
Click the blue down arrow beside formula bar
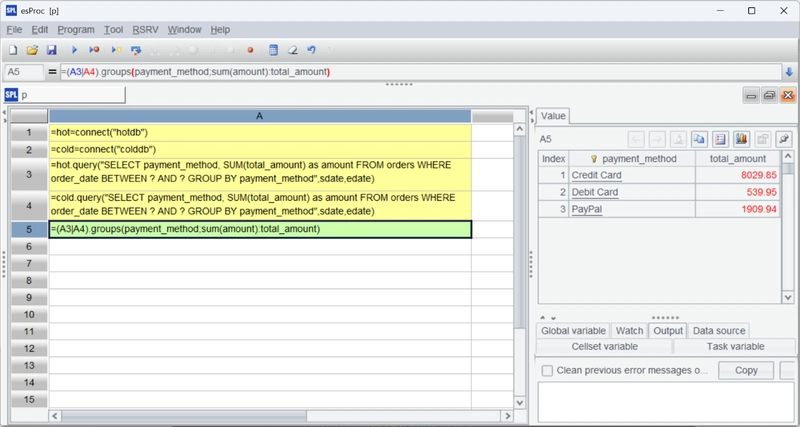789,72
